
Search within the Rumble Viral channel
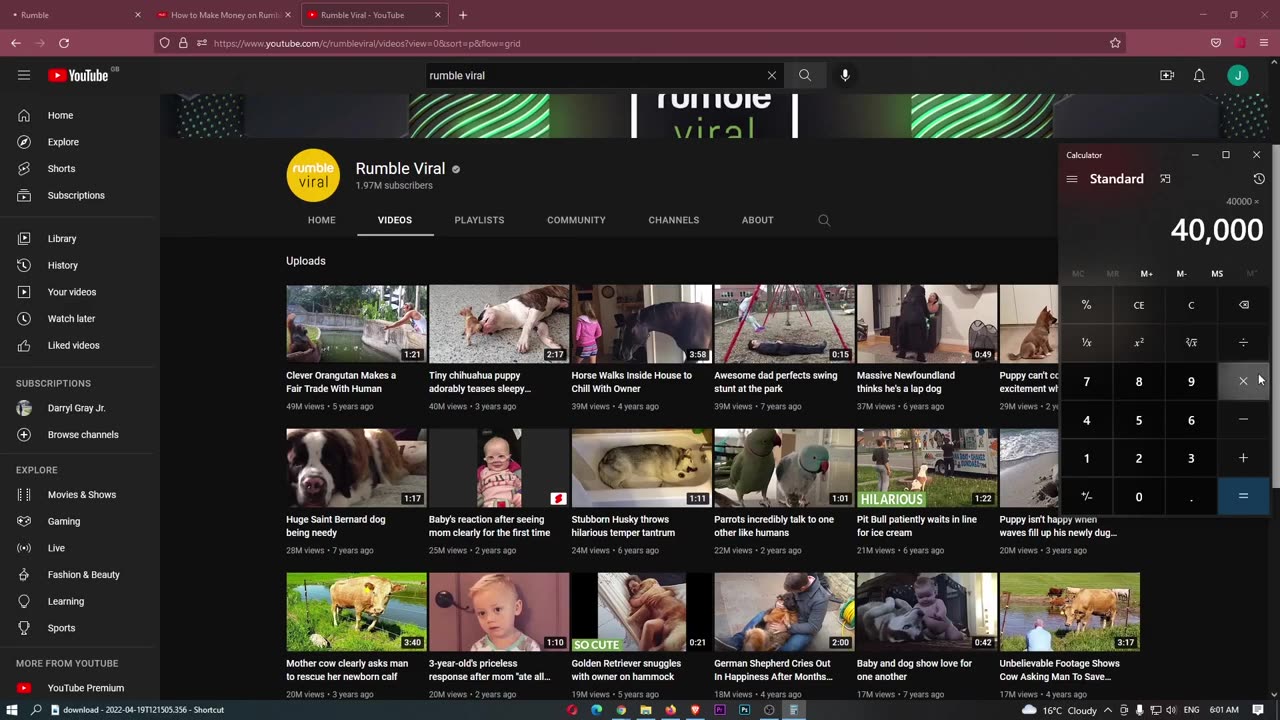tap(824, 220)
